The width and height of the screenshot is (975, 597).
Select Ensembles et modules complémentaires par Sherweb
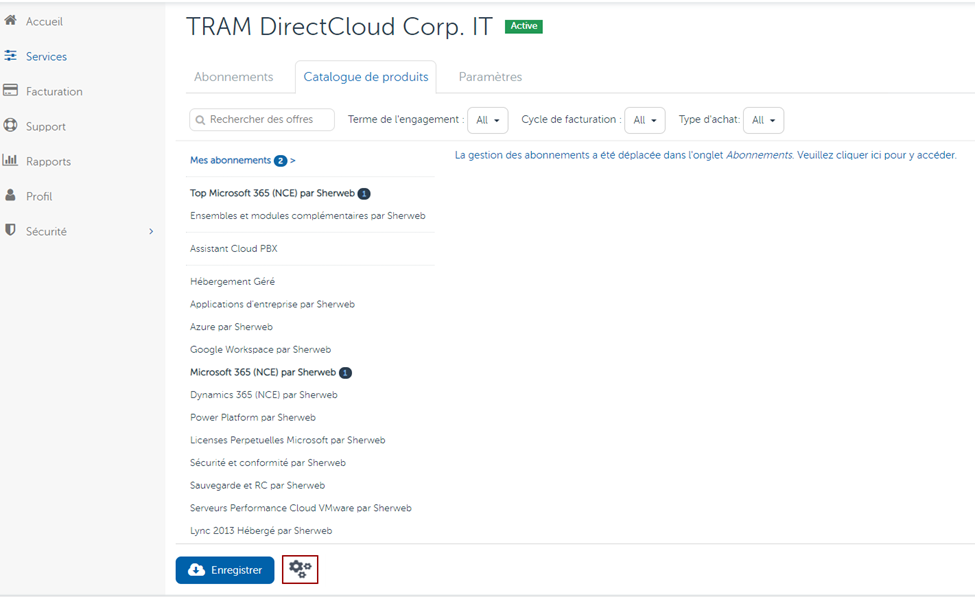(308, 216)
